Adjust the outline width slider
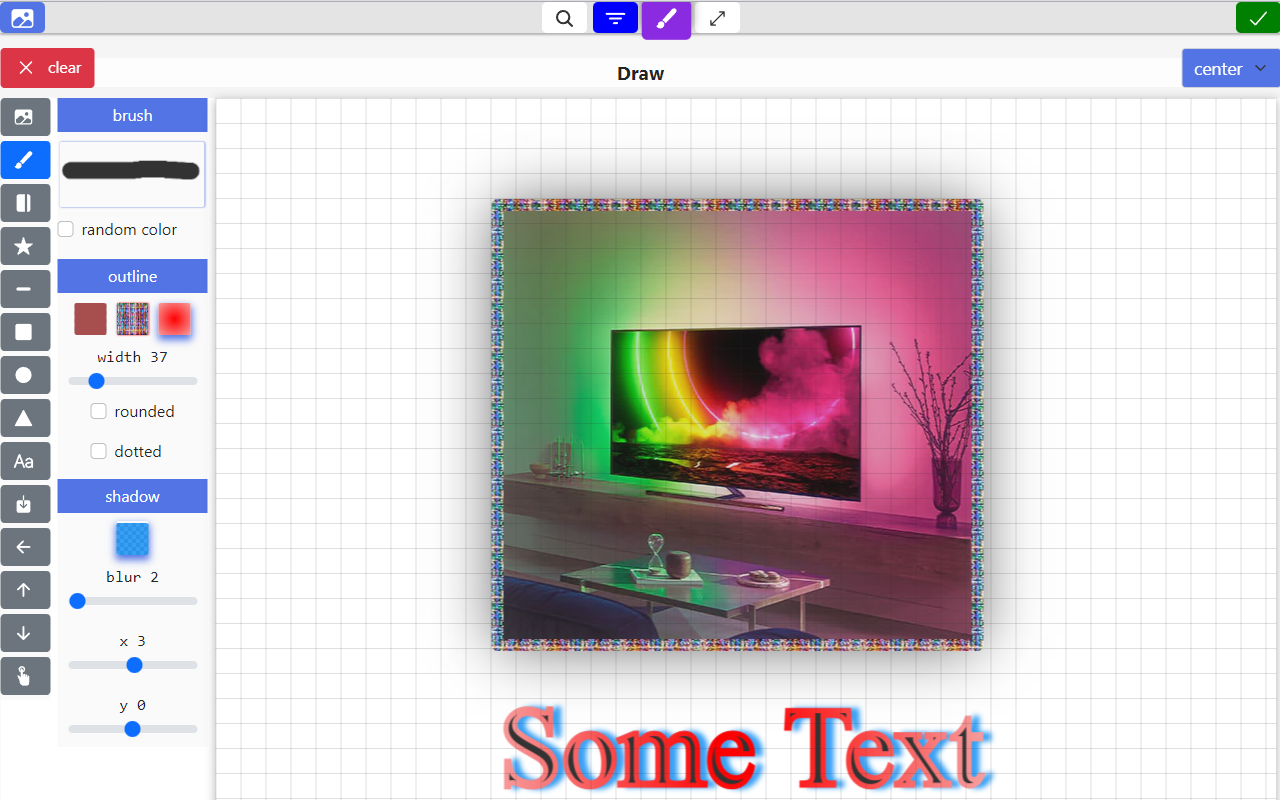This screenshot has height=800, width=1280. (132, 381)
